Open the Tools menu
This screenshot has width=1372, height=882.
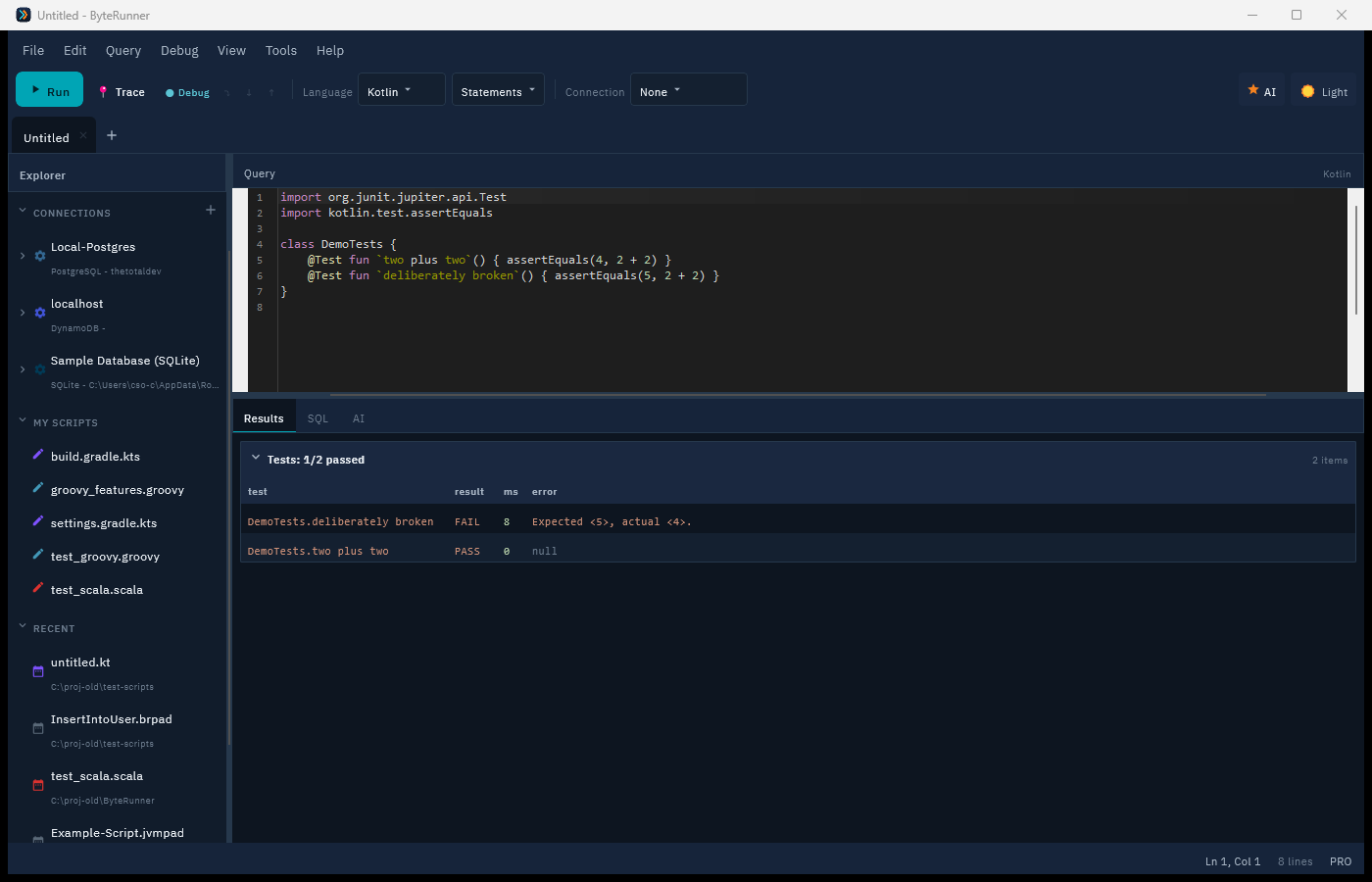(281, 51)
